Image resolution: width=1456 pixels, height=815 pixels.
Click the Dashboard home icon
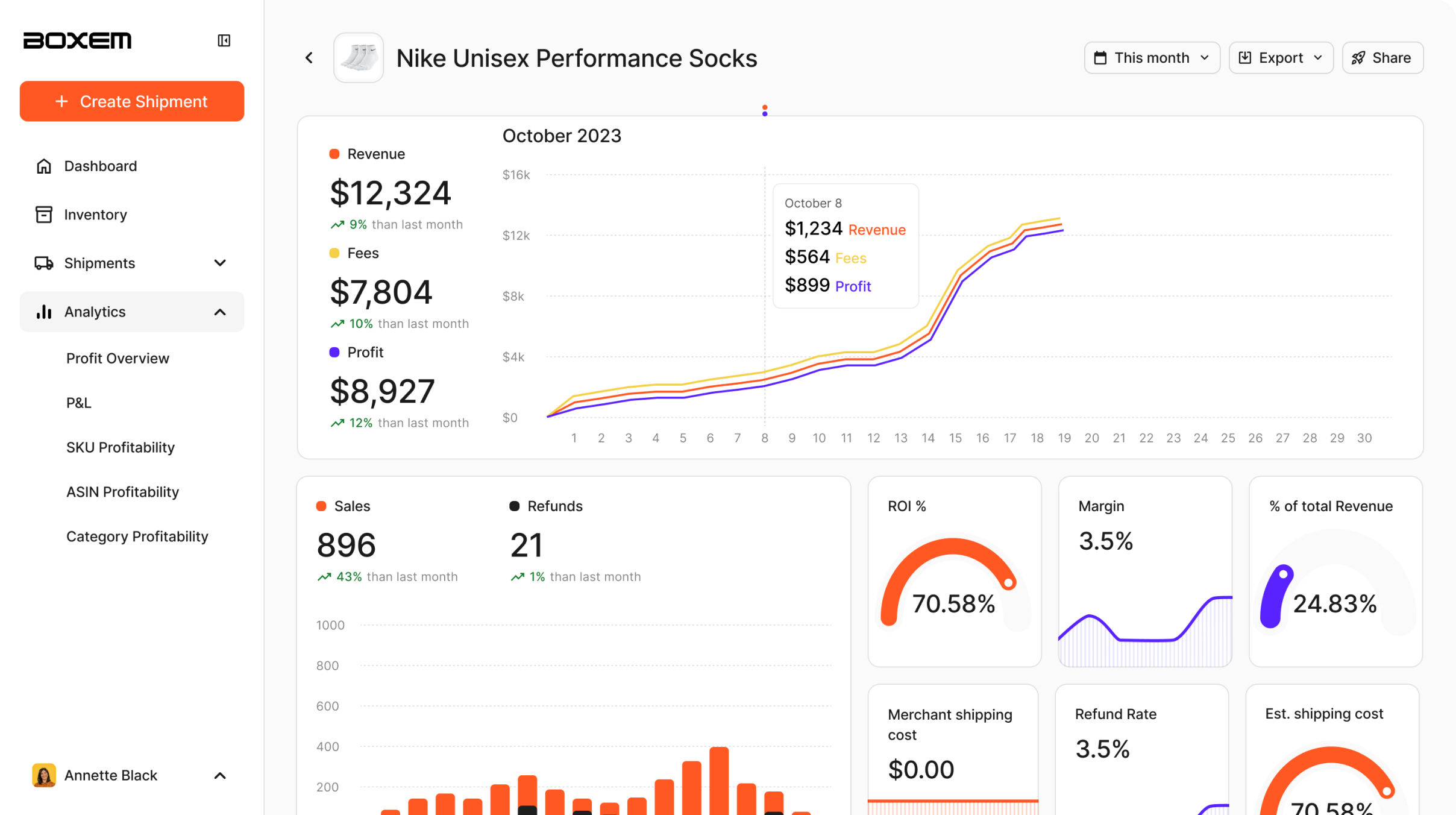click(x=44, y=166)
